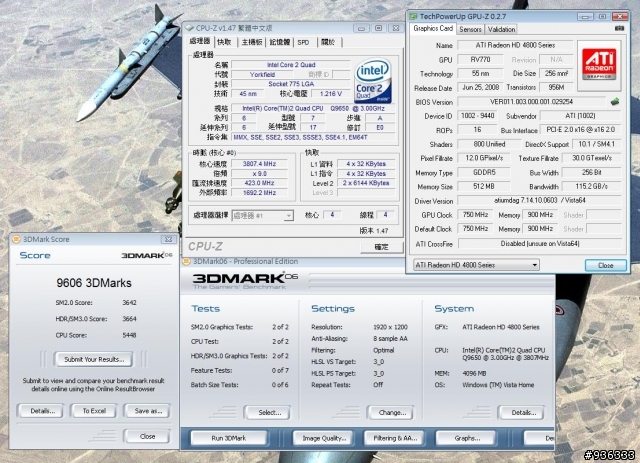Click the 1.216 V core voltage value
The width and height of the screenshot is (640, 463).
[x=331, y=93]
